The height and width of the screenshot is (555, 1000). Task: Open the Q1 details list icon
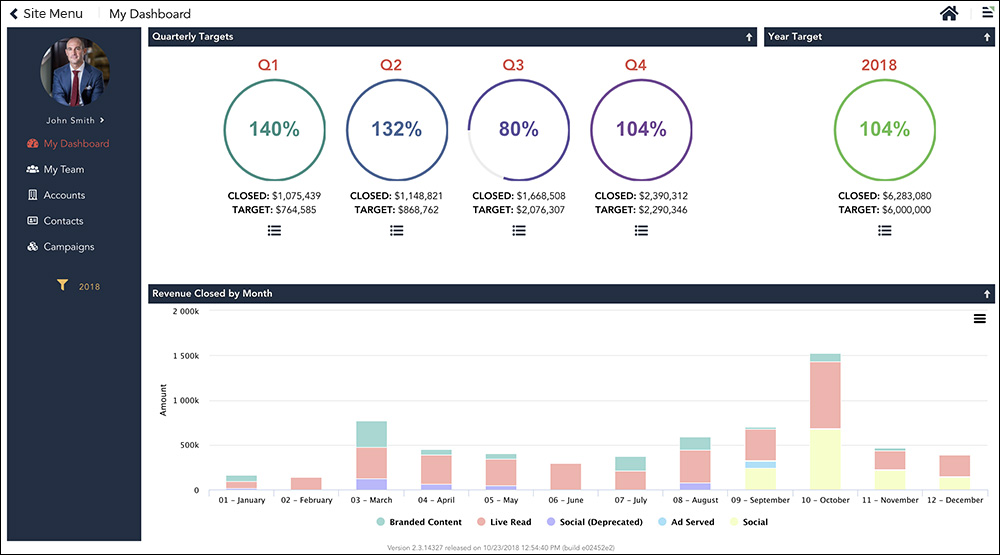coord(274,230)
